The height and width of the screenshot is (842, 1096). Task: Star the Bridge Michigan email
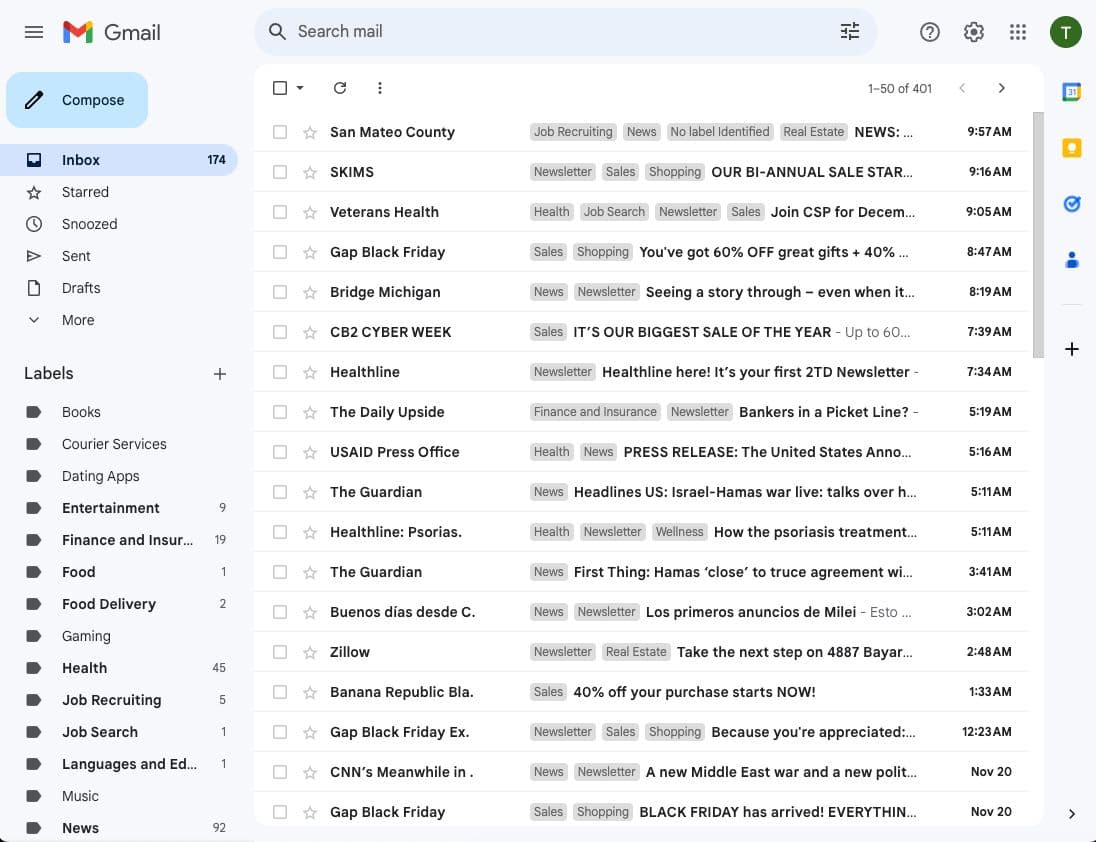[x=310, y=292]
